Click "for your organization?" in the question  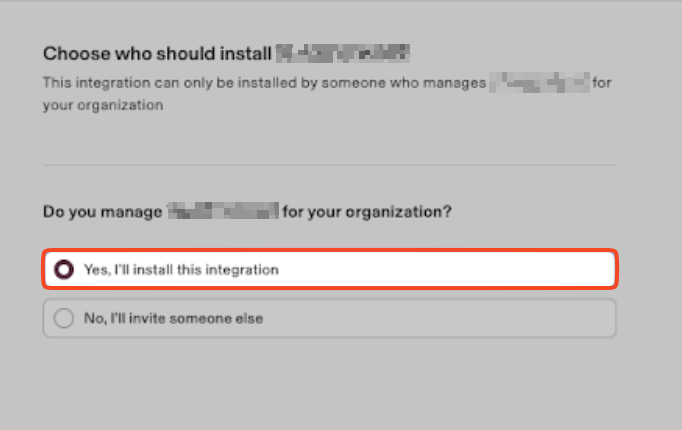[x=366, y=212]
